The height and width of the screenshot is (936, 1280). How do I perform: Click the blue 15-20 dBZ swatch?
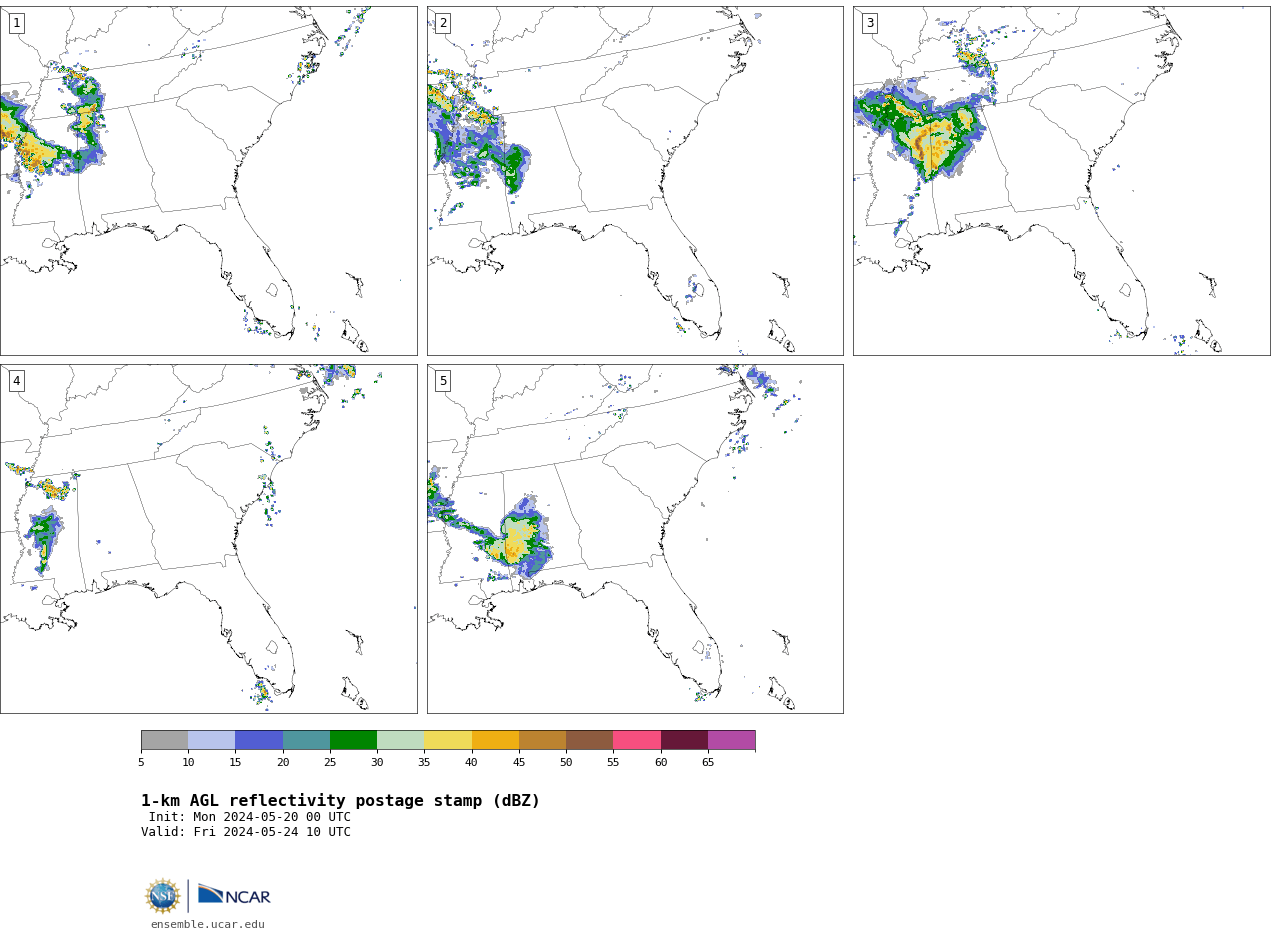point(259,740)
